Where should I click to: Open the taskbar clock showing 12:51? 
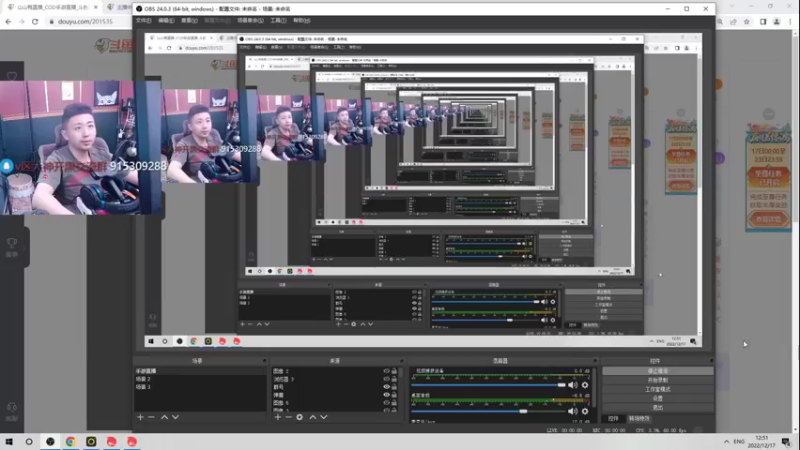coord(761,442)
